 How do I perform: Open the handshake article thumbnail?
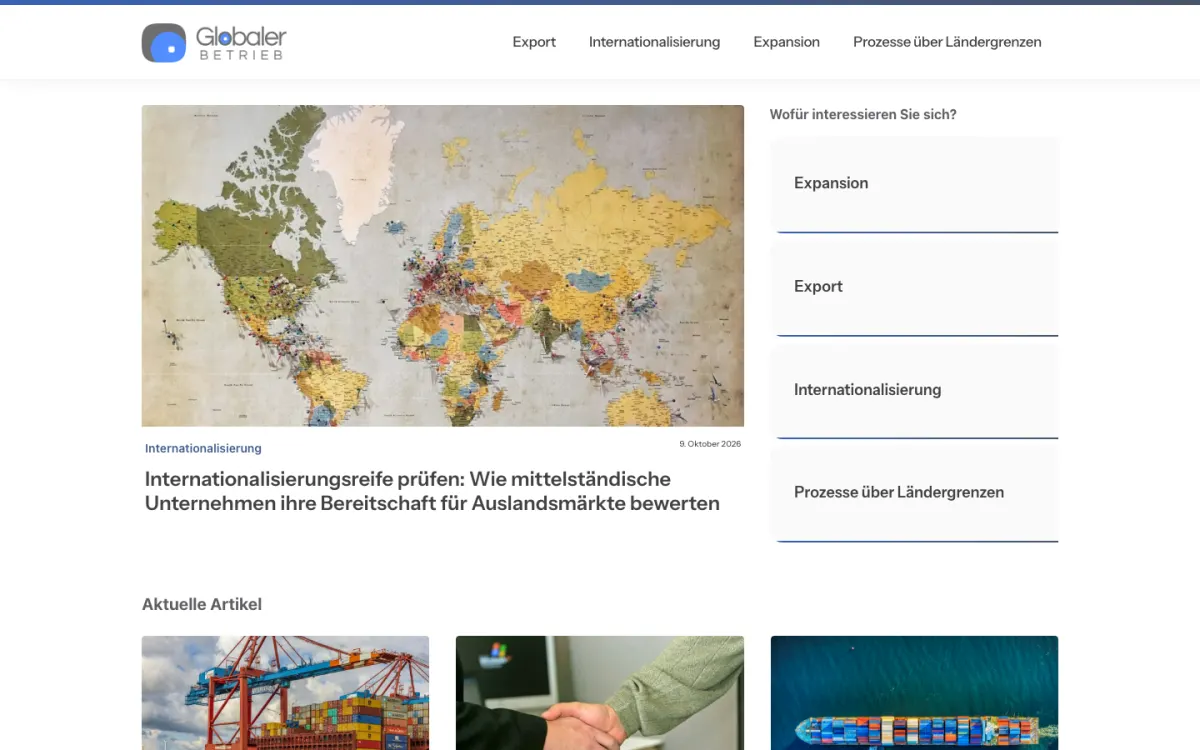click(x=600, y=693)
